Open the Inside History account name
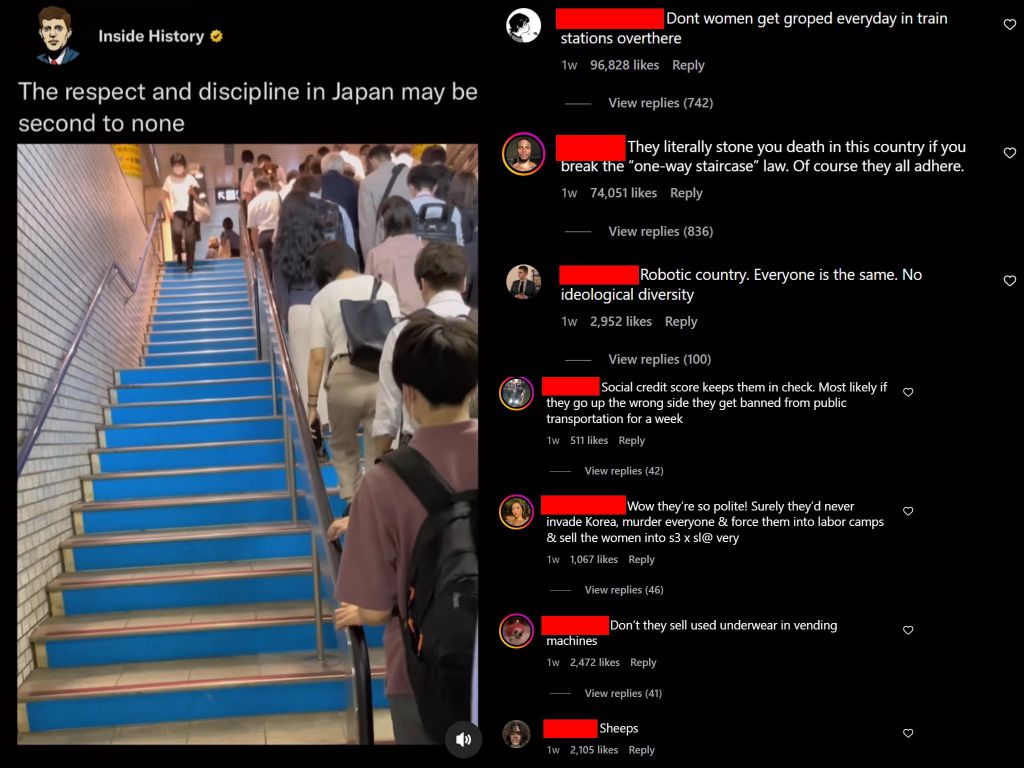 [152, 37]
